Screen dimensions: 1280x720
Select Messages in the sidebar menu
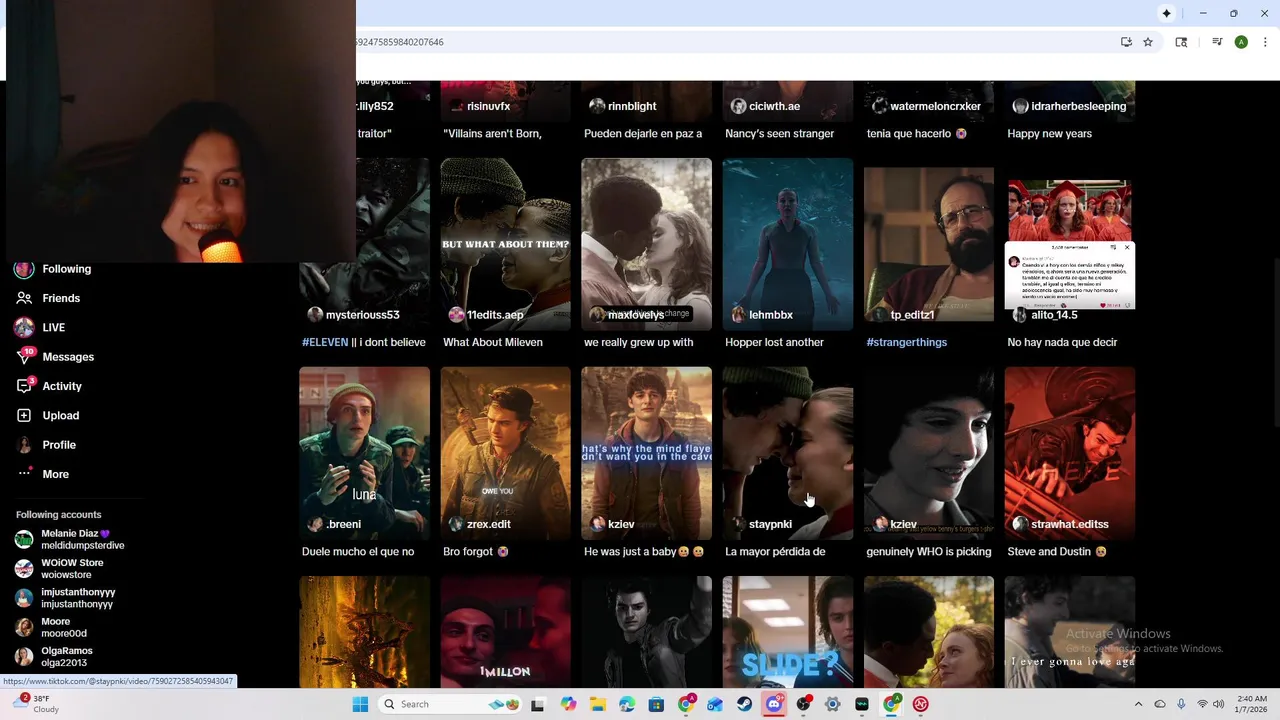point(68,357)
